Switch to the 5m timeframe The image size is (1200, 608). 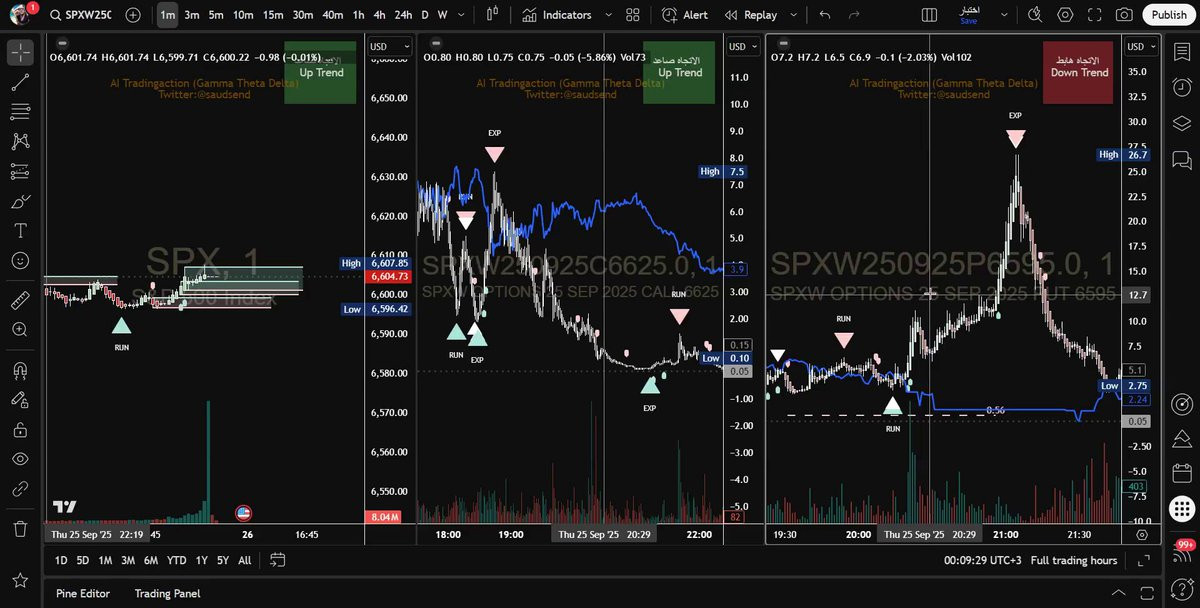click(x=216, y=15)
